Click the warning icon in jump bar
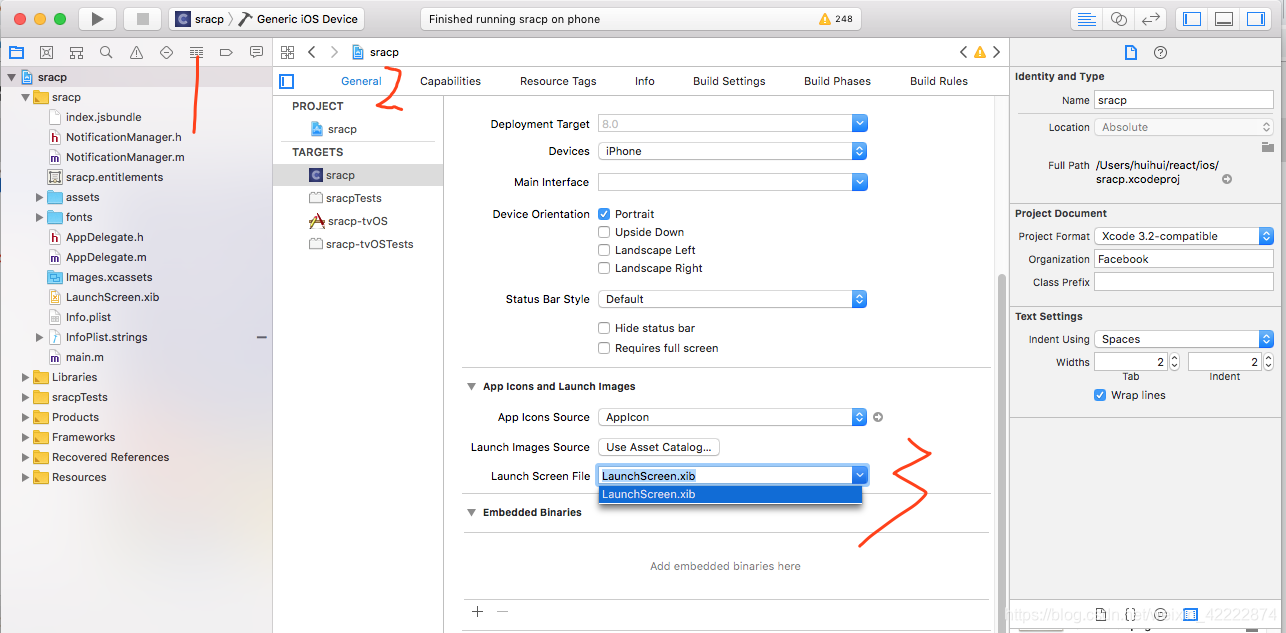 [980, 52]
